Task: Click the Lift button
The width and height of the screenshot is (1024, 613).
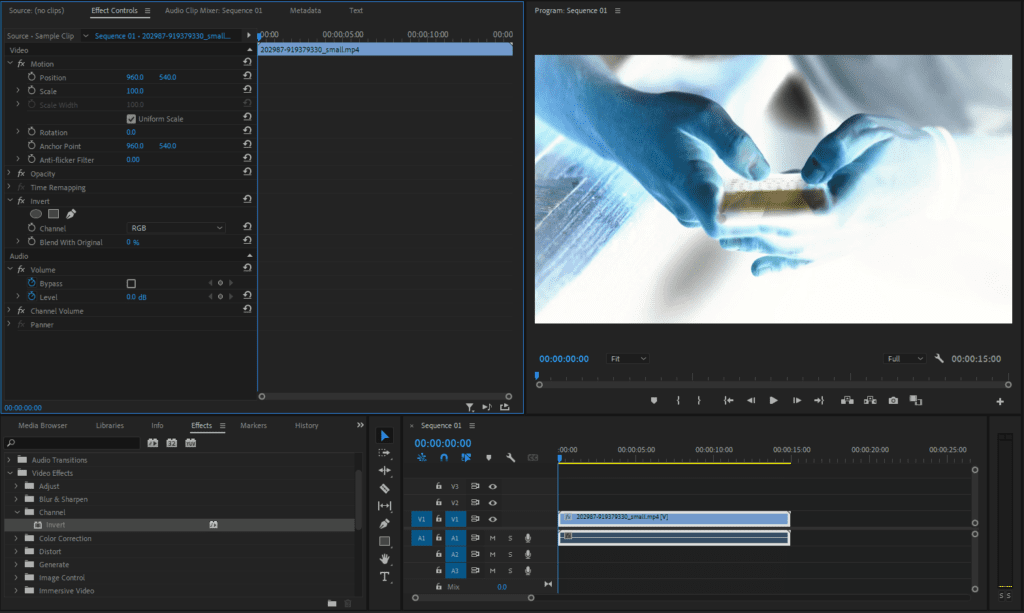Action: [847, 400]
